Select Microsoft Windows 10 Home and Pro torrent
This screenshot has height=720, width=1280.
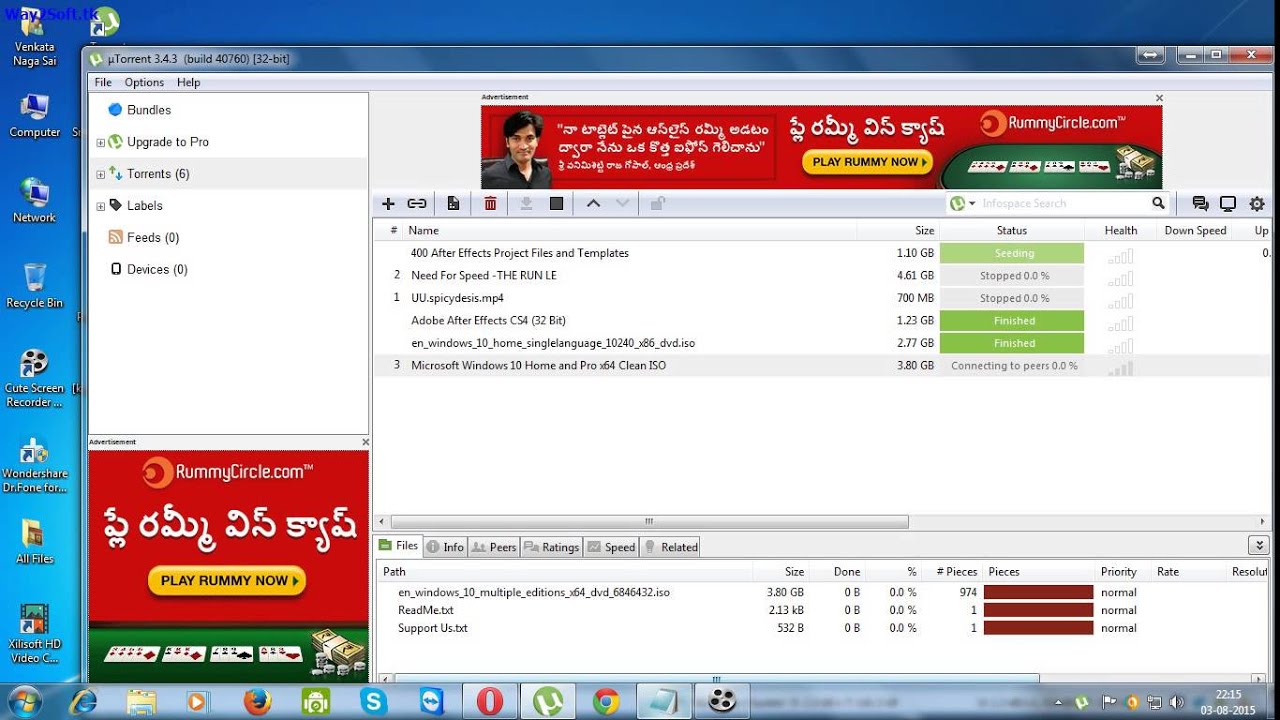538,366
